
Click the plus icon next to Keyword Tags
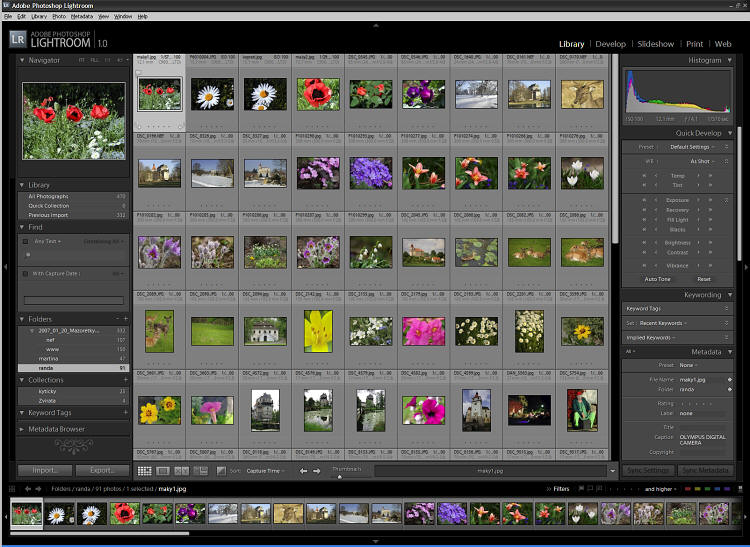point(124,412)
